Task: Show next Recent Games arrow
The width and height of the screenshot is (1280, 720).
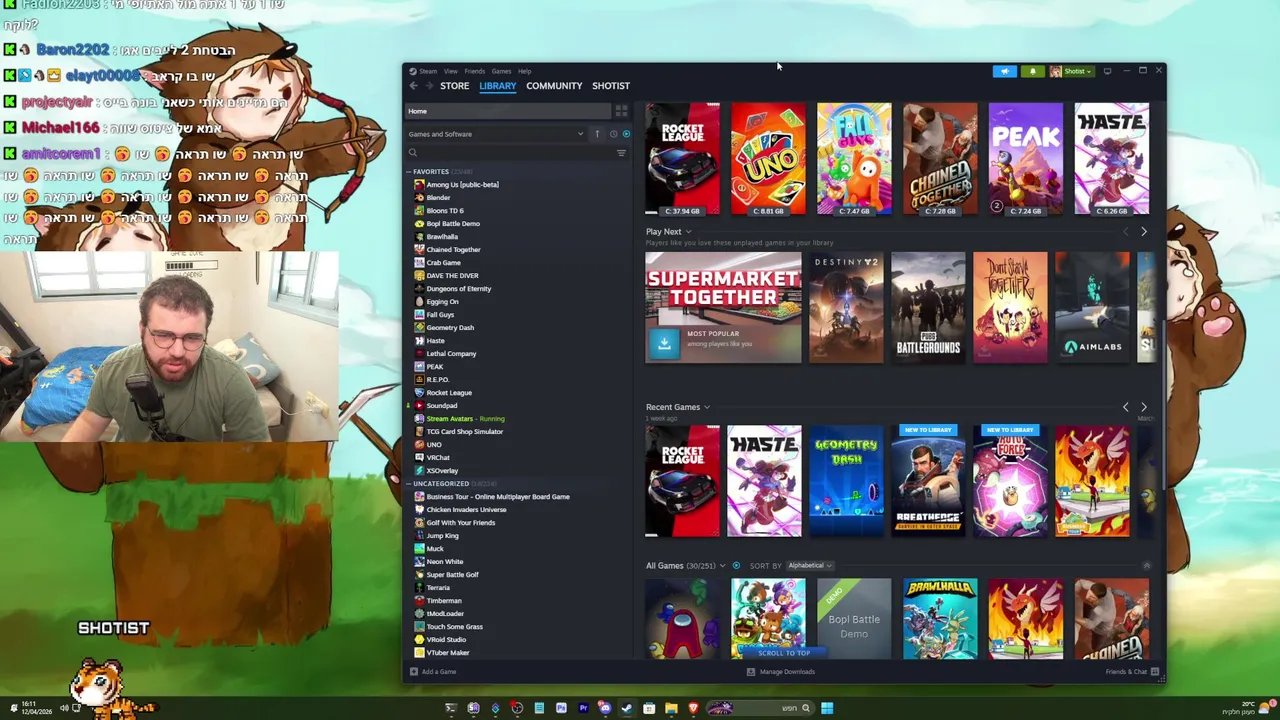Action: pyautogui.click(x=1144, y=407)
